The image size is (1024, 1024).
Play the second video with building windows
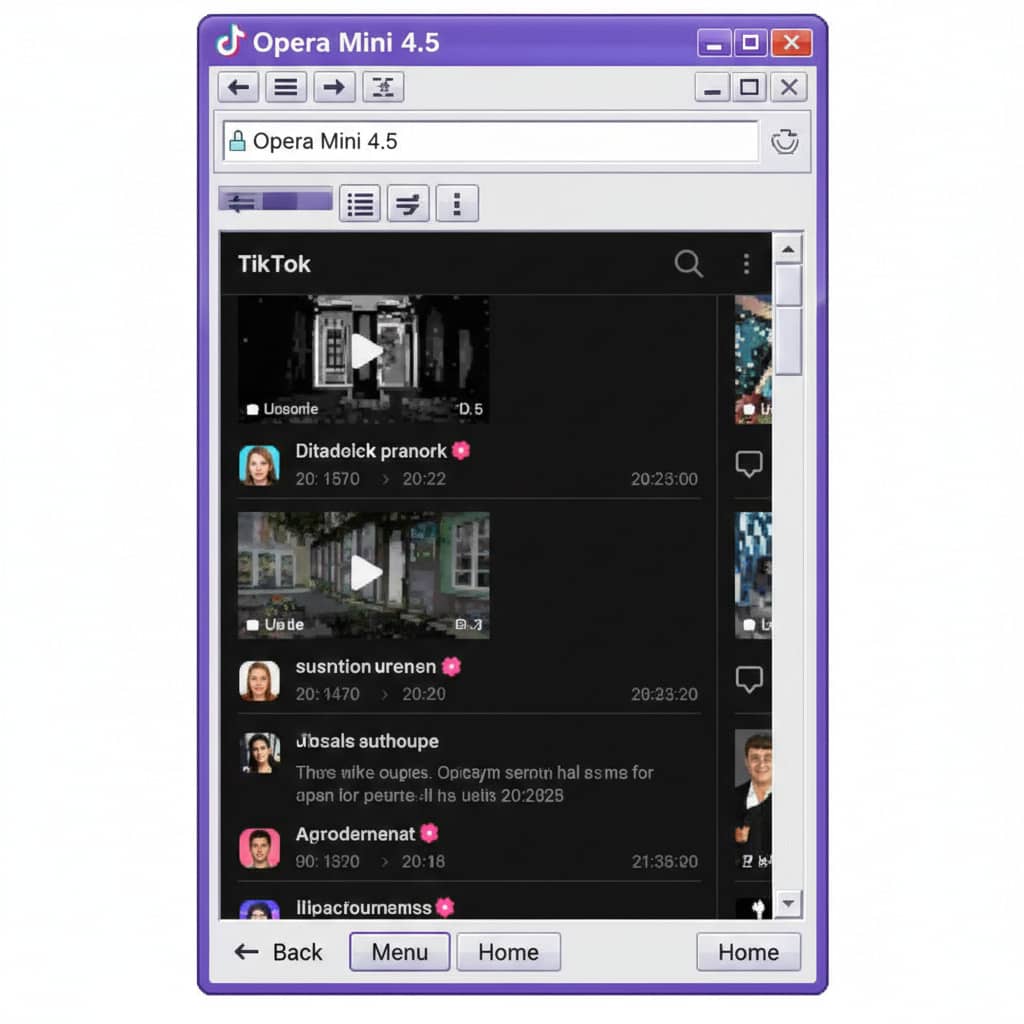click(x=365, y=572)
